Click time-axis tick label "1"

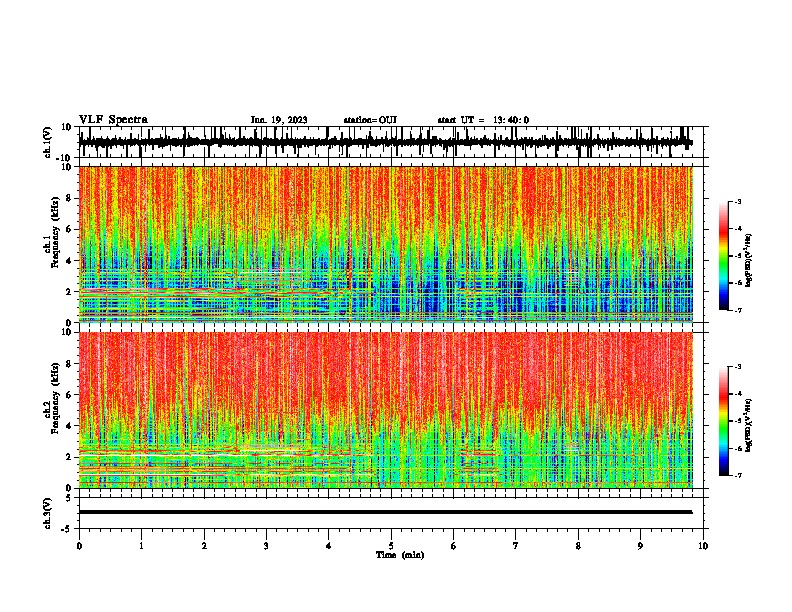click(141, 546)
